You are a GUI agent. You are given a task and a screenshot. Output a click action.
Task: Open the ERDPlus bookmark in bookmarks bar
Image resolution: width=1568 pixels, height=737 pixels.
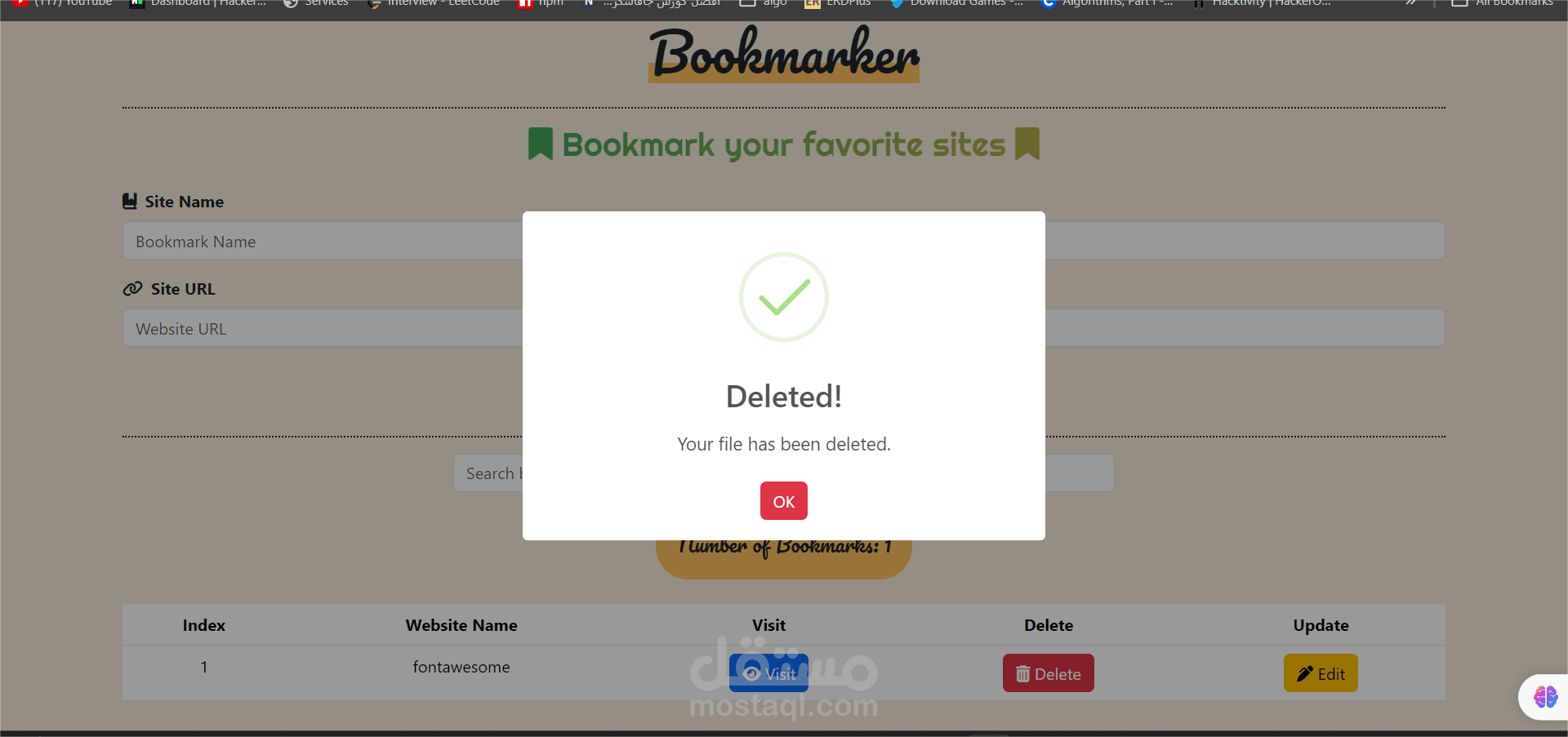pyautogui.click(x=838, y=3)
